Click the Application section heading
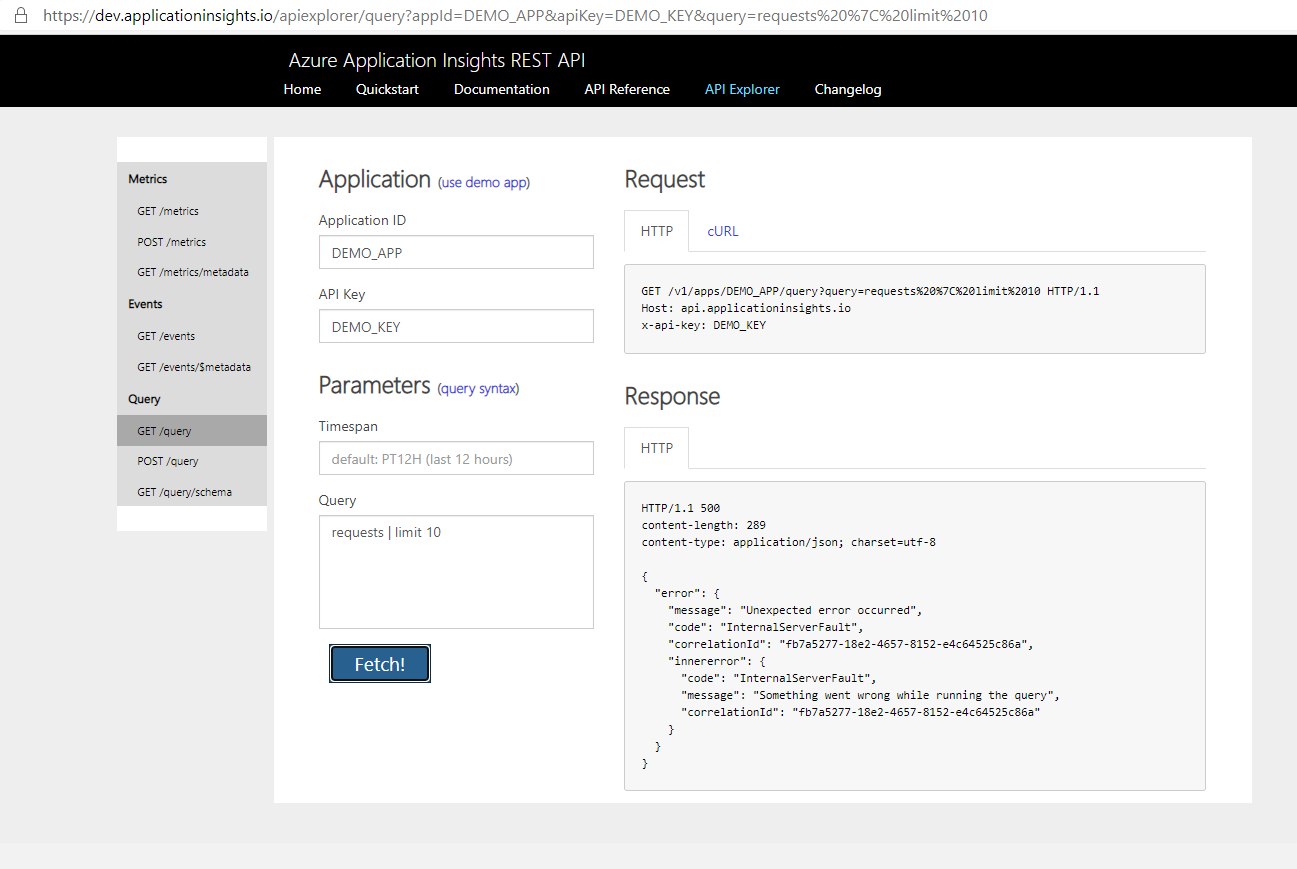This screenshot has height=869, width=1297. (374, 180)
